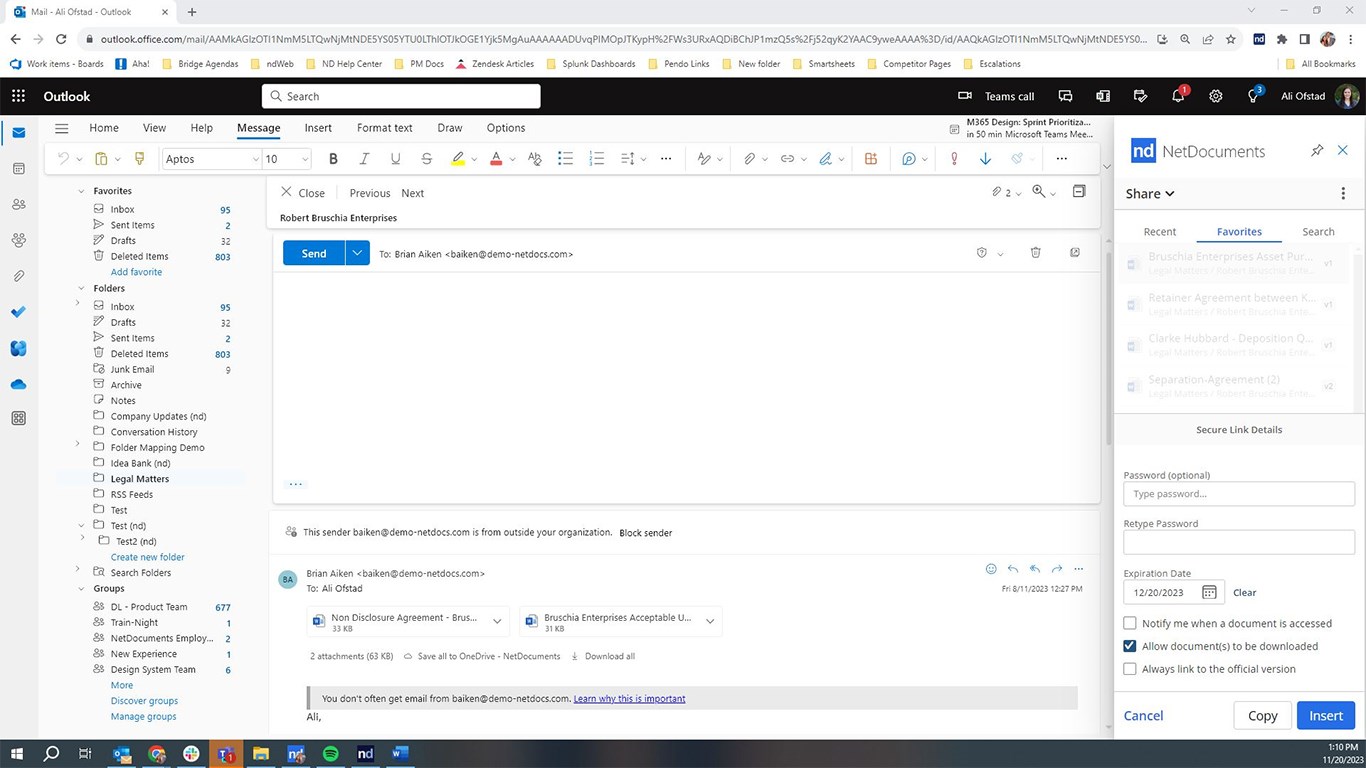Expand the Search Folders tree item

pos(78,570)
